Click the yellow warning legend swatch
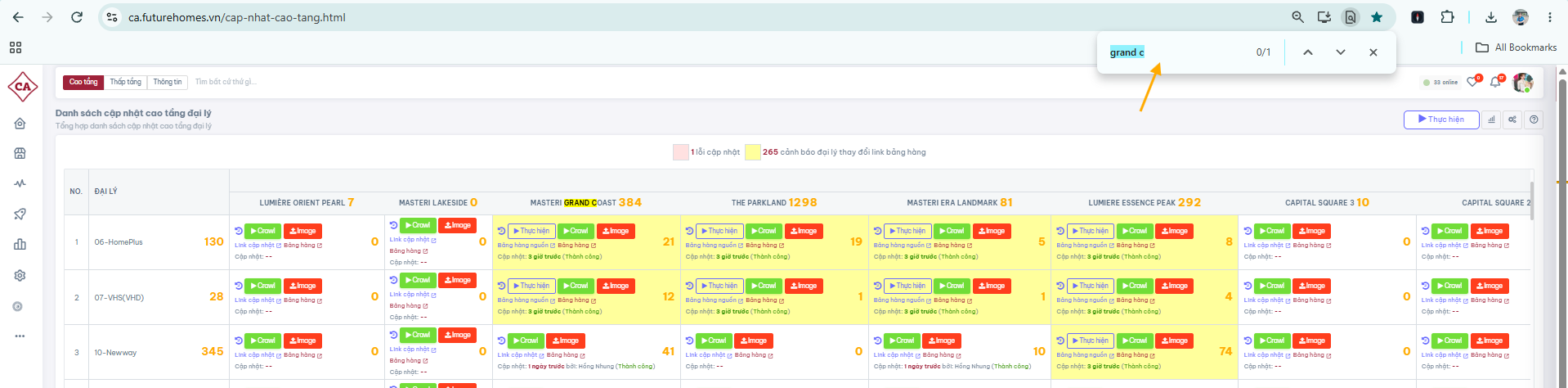The height and width of the screenshot is (388, 1568). pos(752,152)
